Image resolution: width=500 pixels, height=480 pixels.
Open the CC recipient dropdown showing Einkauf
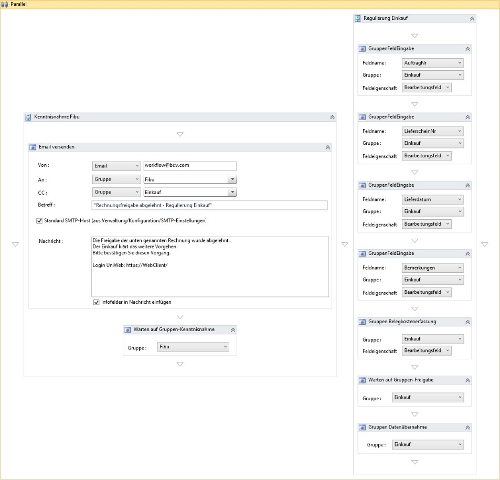190,192
